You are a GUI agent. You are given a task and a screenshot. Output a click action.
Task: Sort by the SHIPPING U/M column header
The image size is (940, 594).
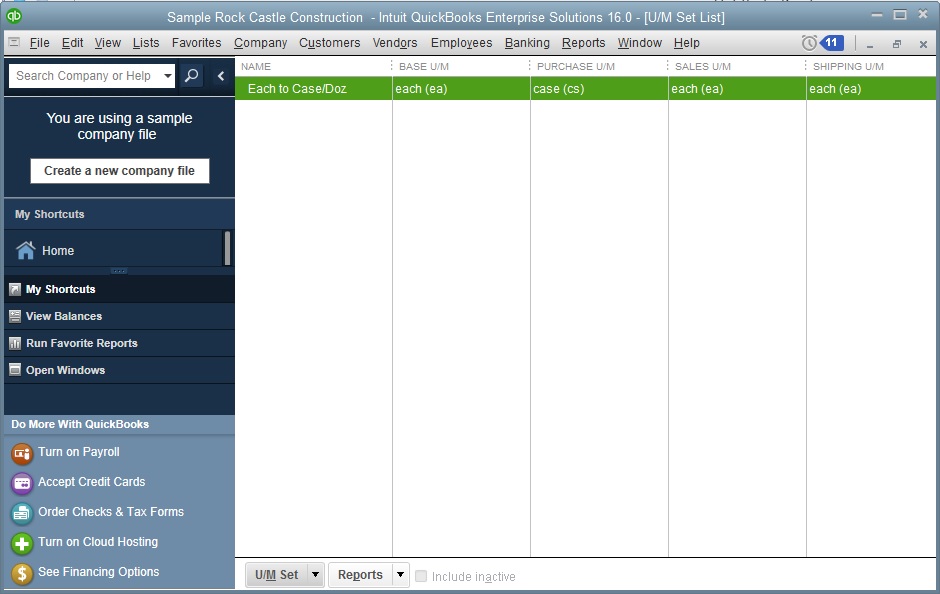click(x=872, y=67)
